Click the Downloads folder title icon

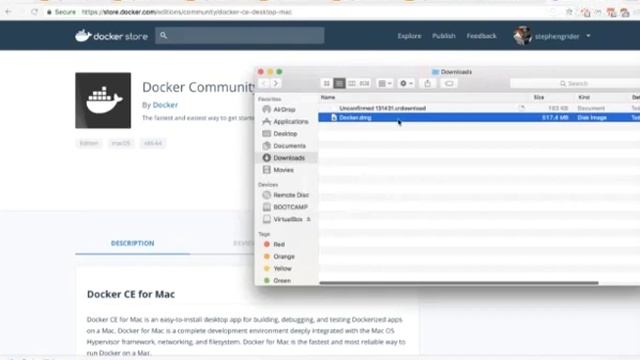(436, 72)
